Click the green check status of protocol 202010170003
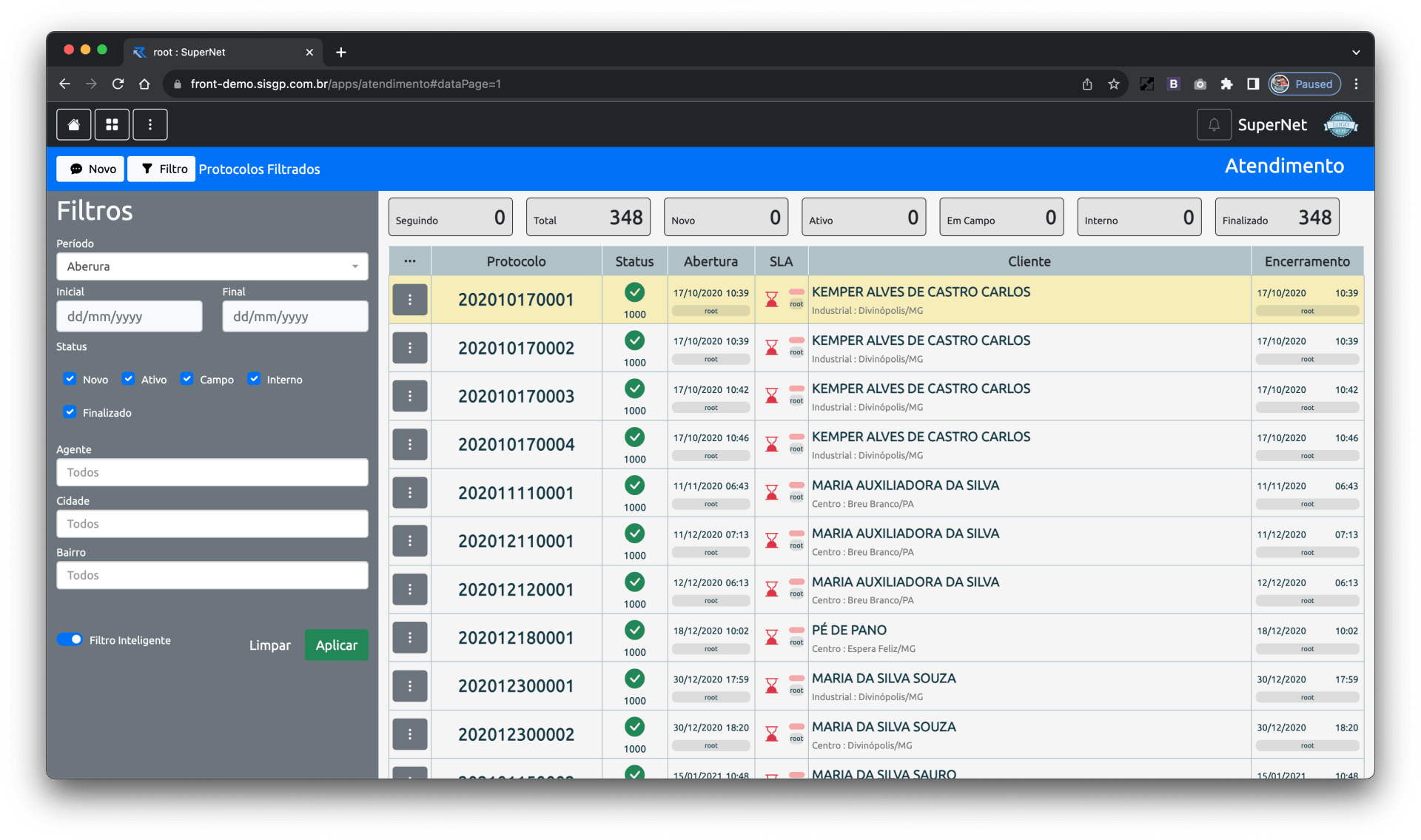Screen dimensions: 1421x840 pyautogui.click(x=634, y=389)
